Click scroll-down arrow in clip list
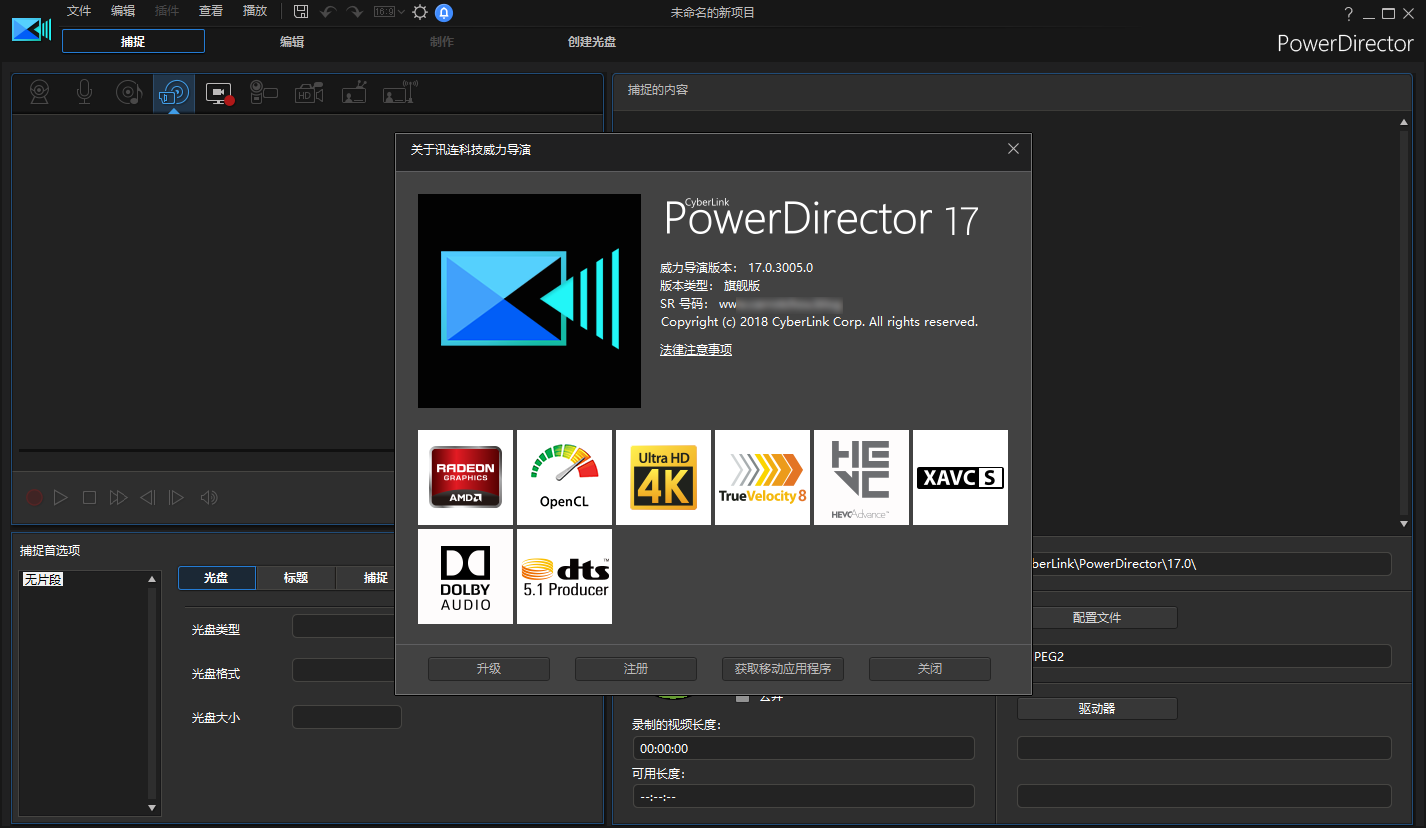This screenshot has height=828, width=1426. [152, 808]
